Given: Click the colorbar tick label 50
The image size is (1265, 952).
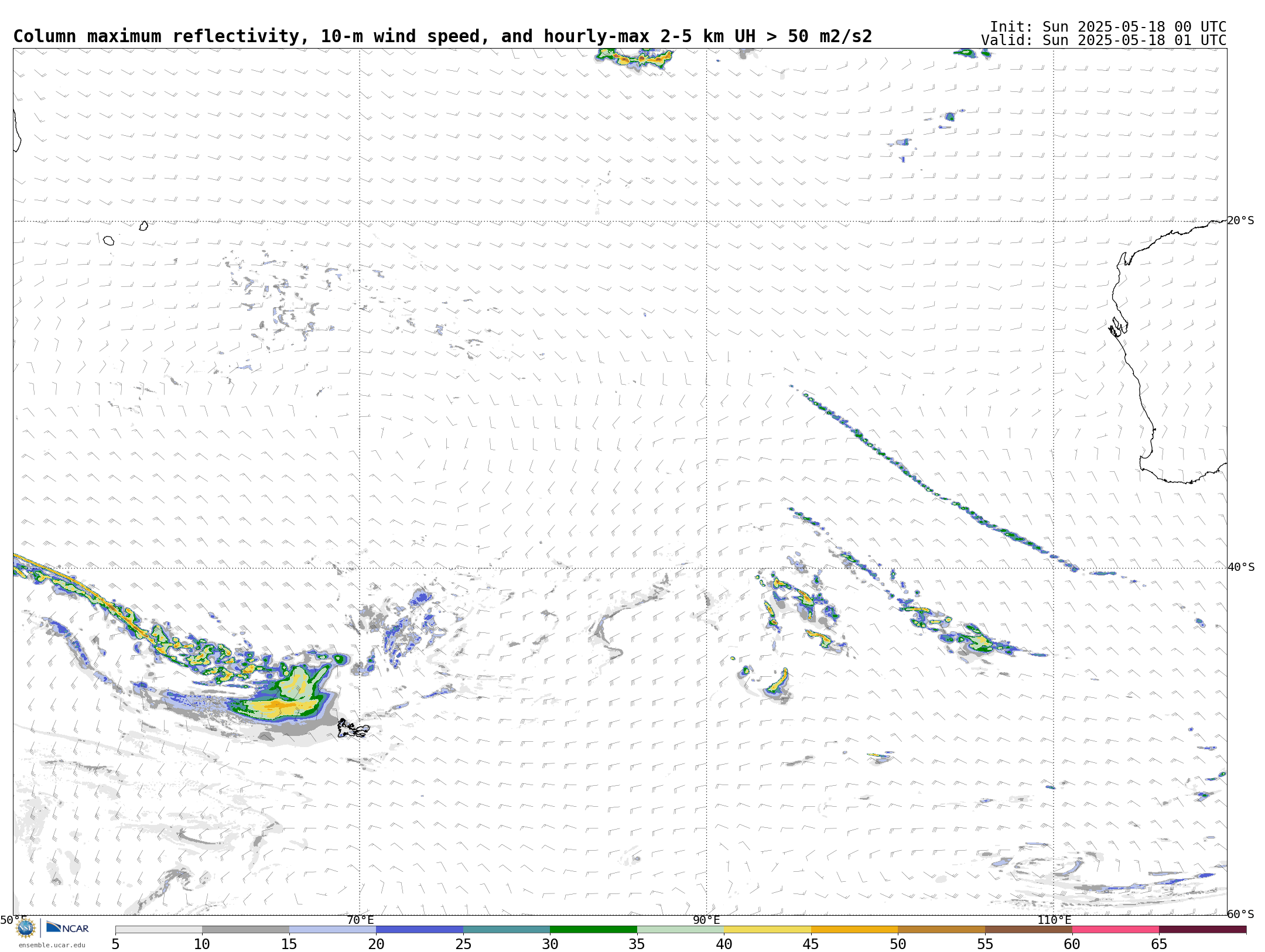Looking at the screenshot, I should tap(898, 944).
